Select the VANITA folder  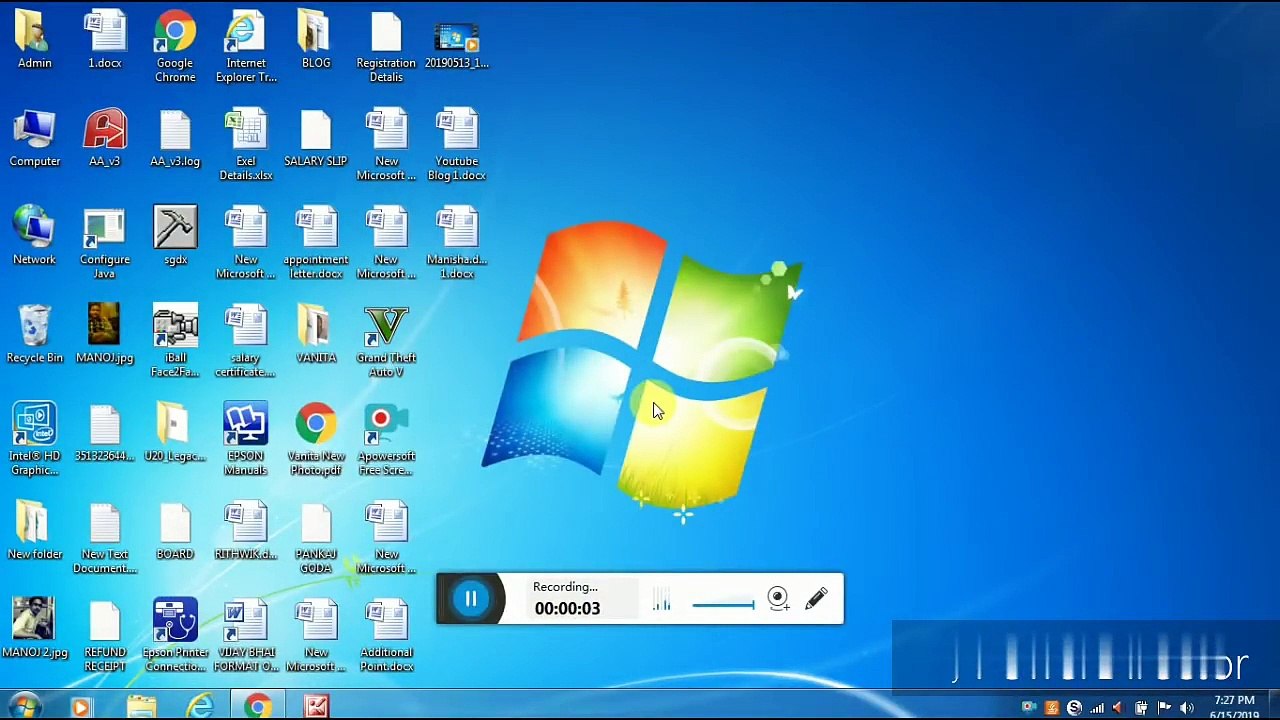(x=316, y=334)
